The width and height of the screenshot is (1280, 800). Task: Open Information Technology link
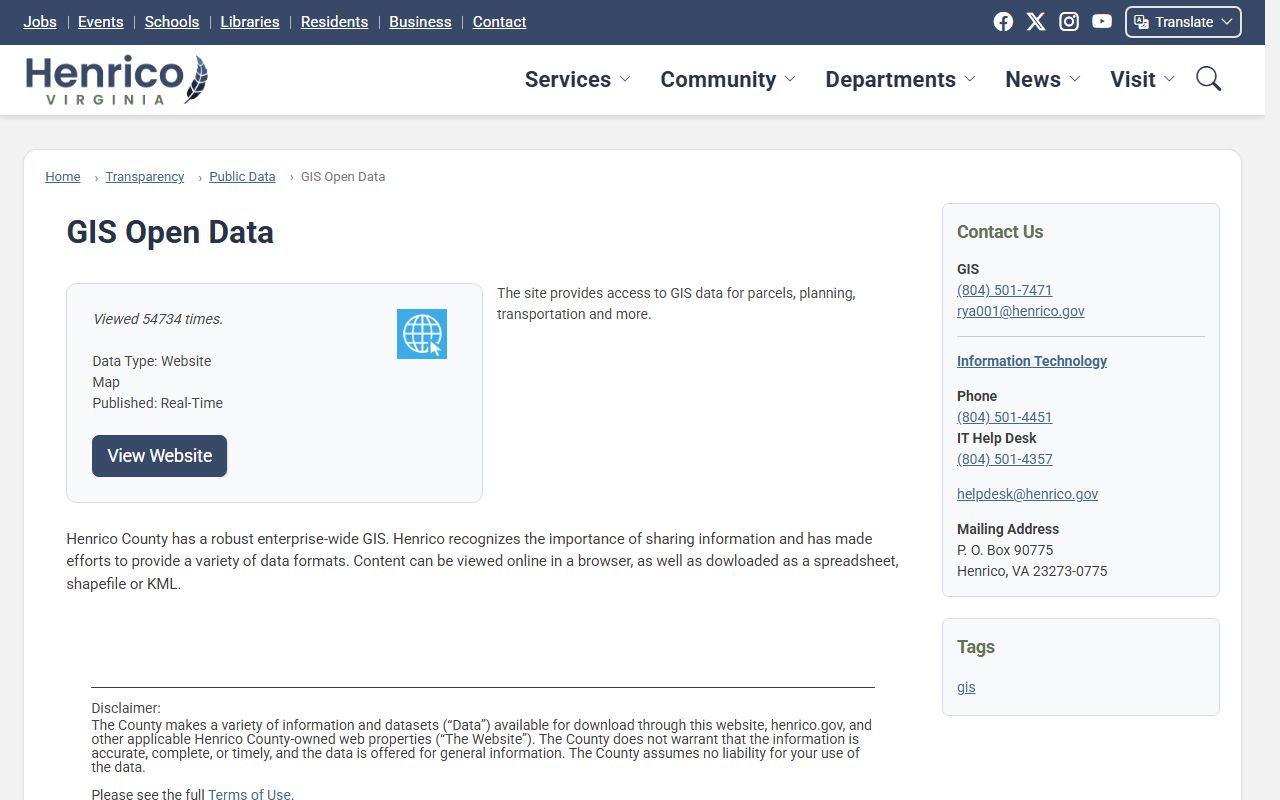(x=1032, y=361)
